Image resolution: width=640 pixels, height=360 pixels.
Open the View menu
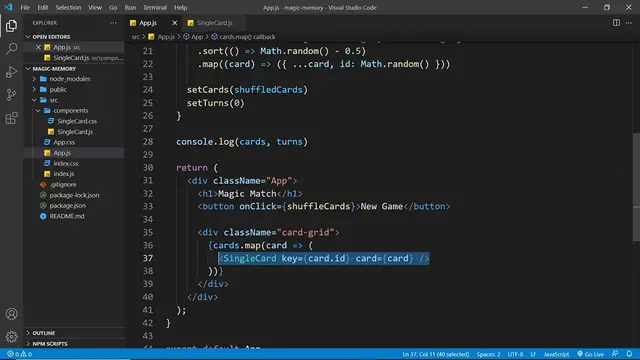pos(95,7)
